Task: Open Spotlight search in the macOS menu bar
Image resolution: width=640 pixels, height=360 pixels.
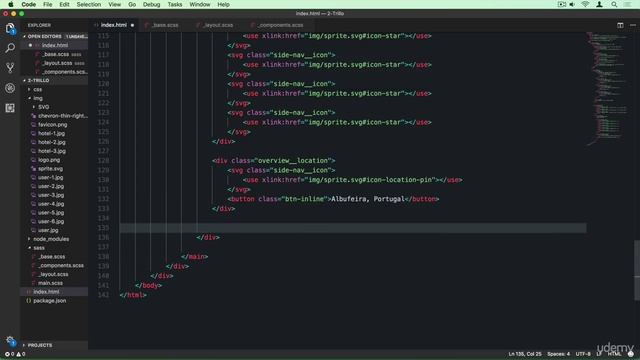Action: coord(614,4)
